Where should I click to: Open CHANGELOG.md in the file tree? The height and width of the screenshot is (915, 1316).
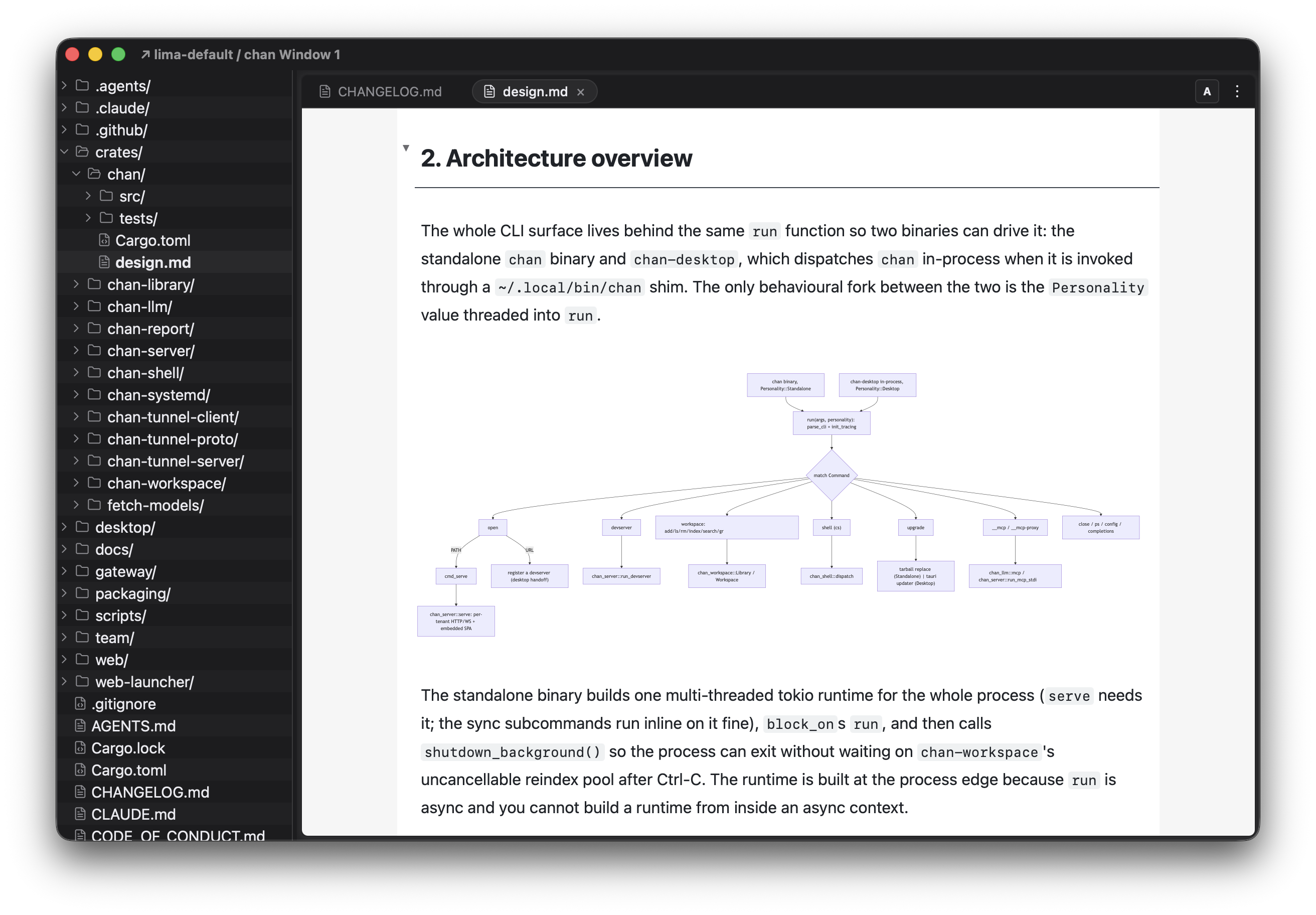click(175, 792)
